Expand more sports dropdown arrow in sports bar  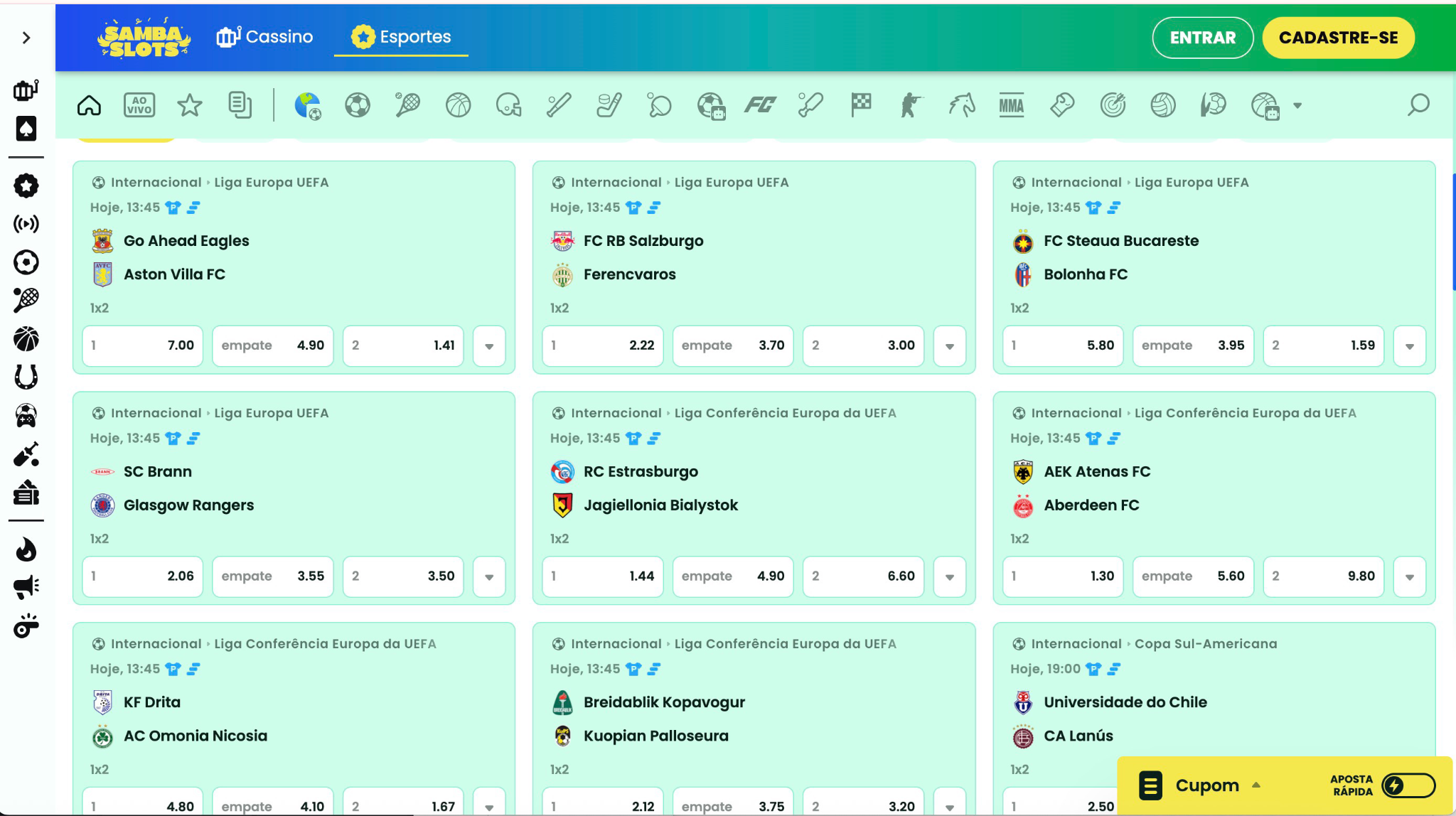tap(1297, 106)
